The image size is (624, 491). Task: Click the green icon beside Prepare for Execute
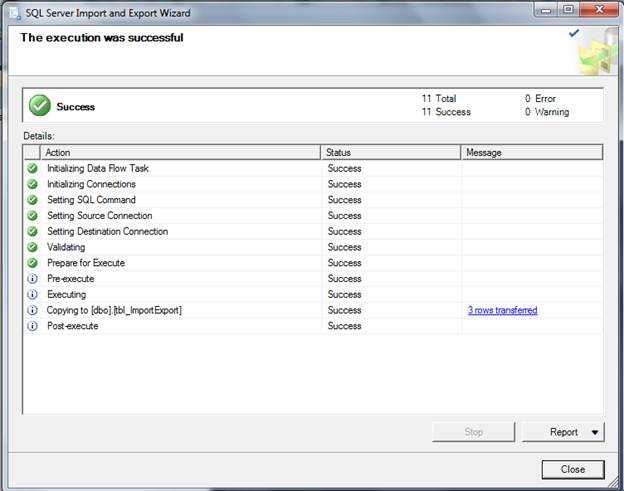click(x=32, y=263)
